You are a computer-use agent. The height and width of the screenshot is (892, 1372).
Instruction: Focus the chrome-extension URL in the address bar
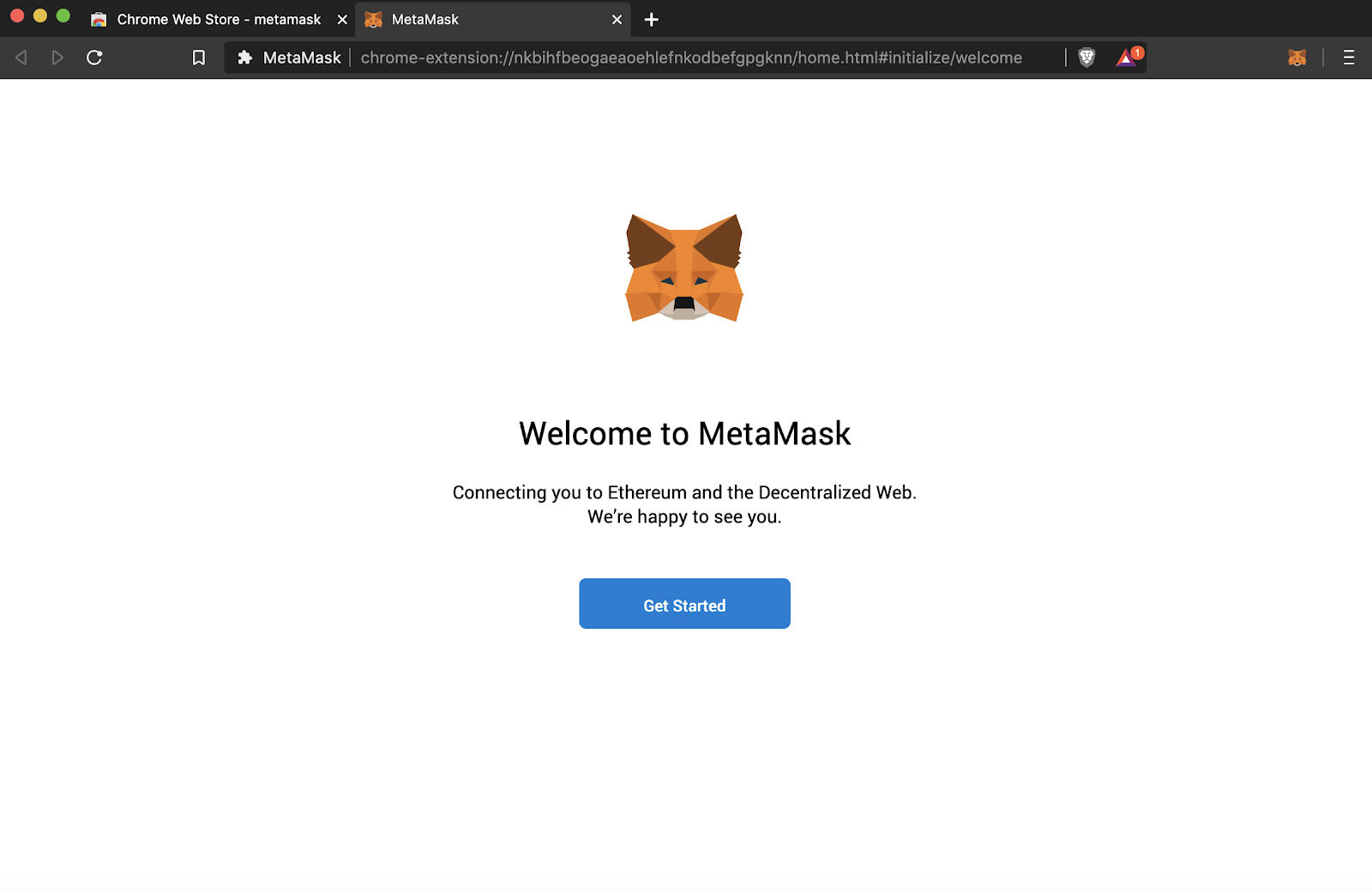tap(690, 57)
